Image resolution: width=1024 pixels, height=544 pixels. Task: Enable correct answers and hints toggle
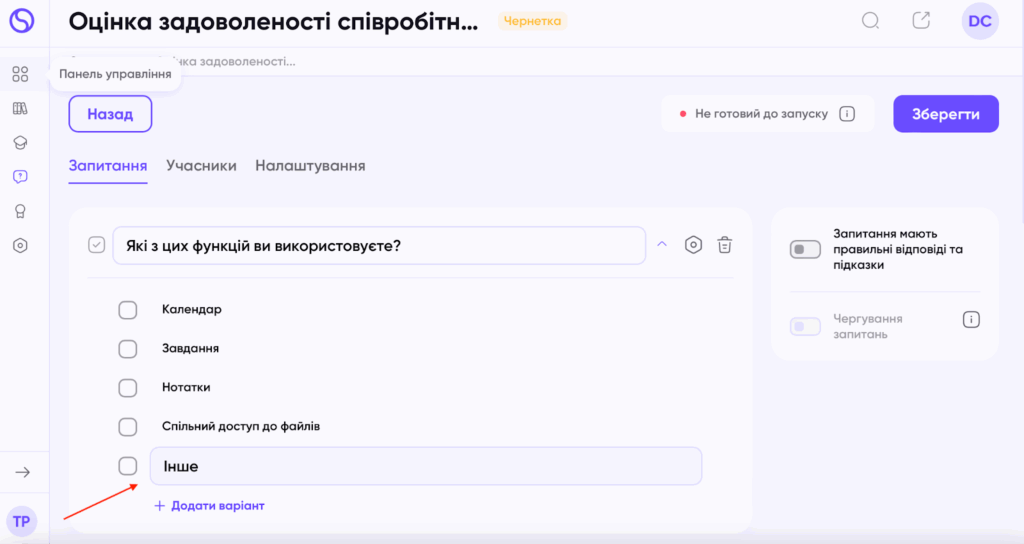[805, 249]
